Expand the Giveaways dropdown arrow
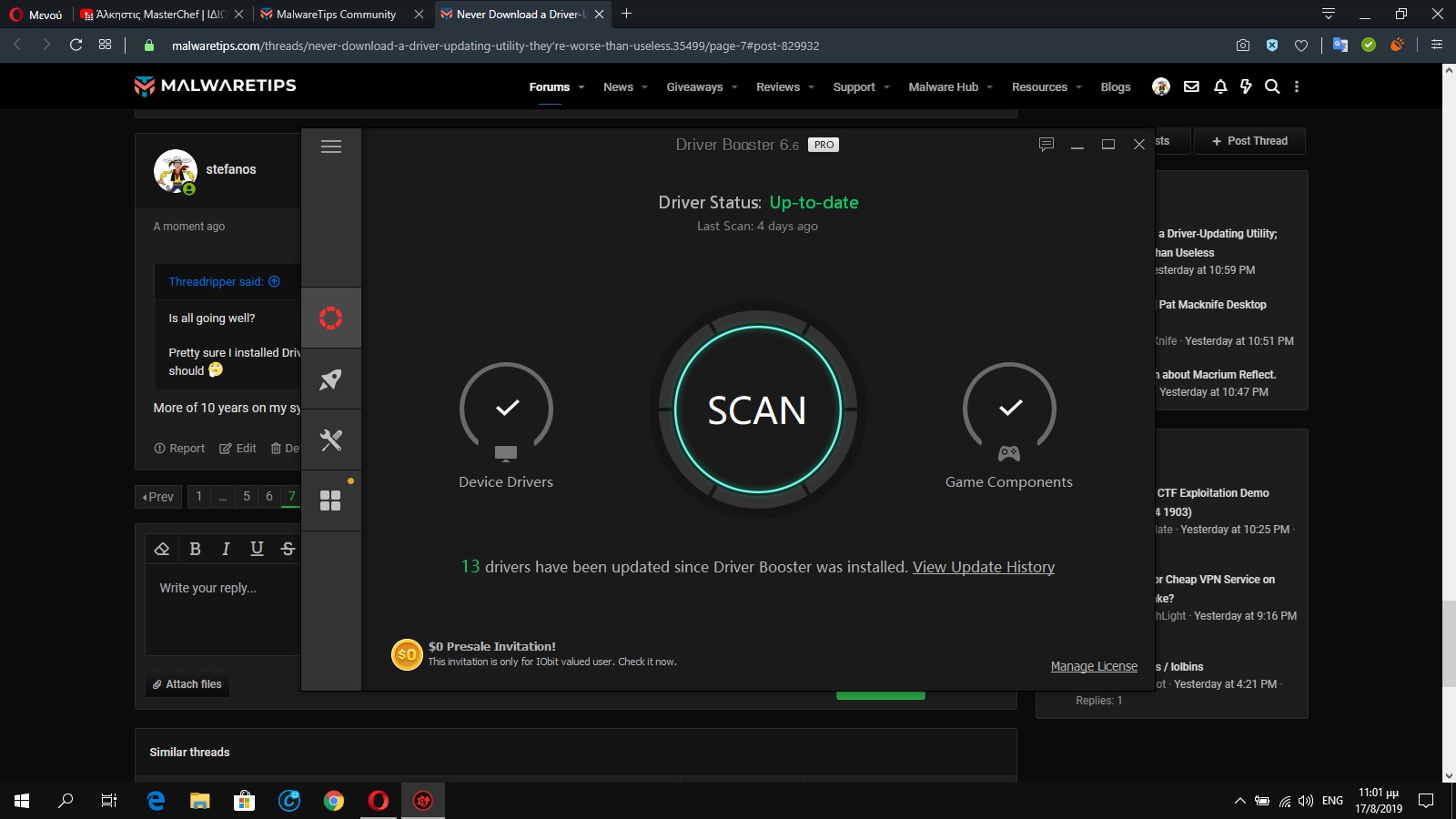 734,87
